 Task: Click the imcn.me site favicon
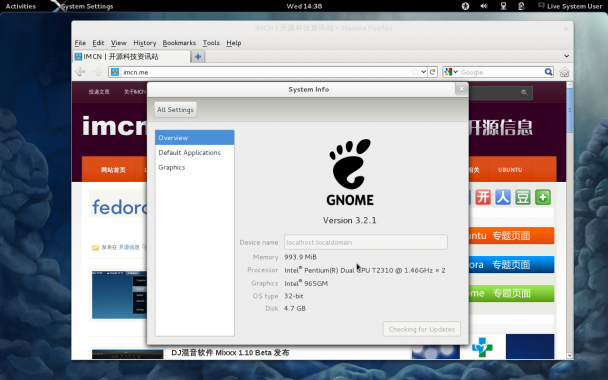pos(115,72)
